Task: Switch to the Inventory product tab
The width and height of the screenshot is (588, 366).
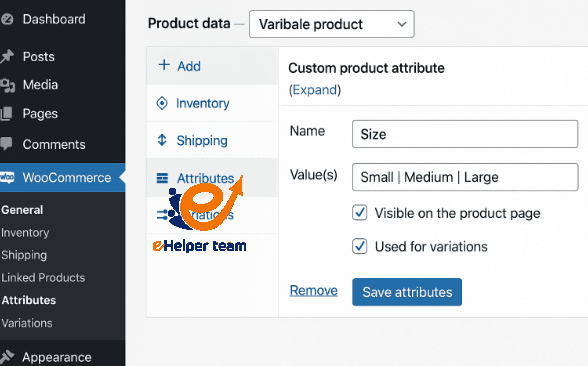Action: [212, 103]
